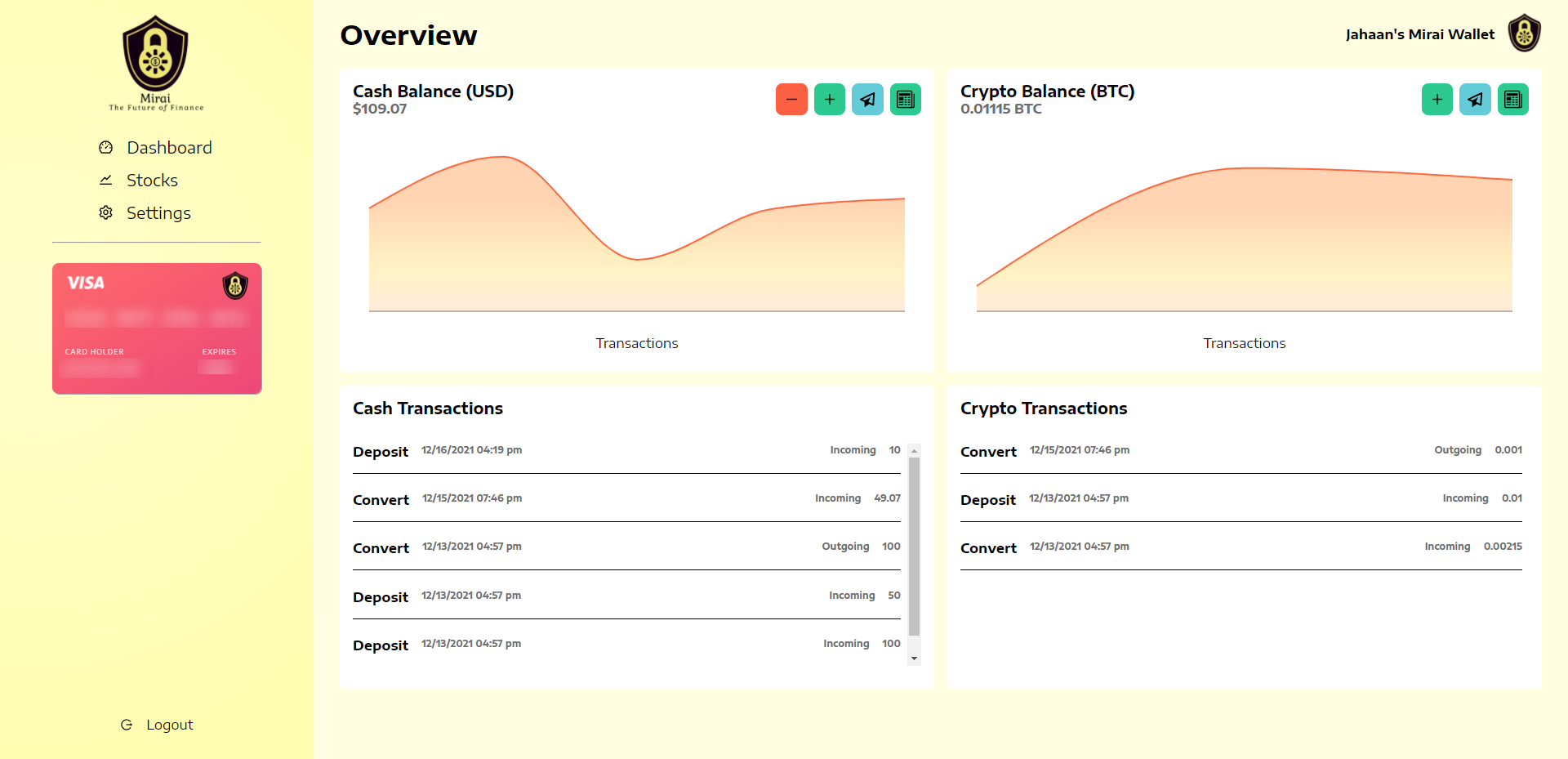Select cash Deposit Incoming 50 row

(x=626, y=596)
